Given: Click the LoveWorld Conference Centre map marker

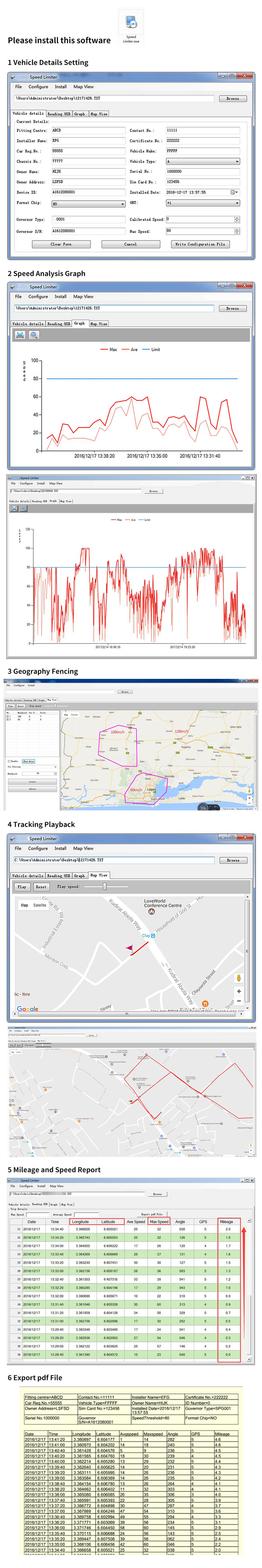Looking at the screenshot, I should pos(151,912).
